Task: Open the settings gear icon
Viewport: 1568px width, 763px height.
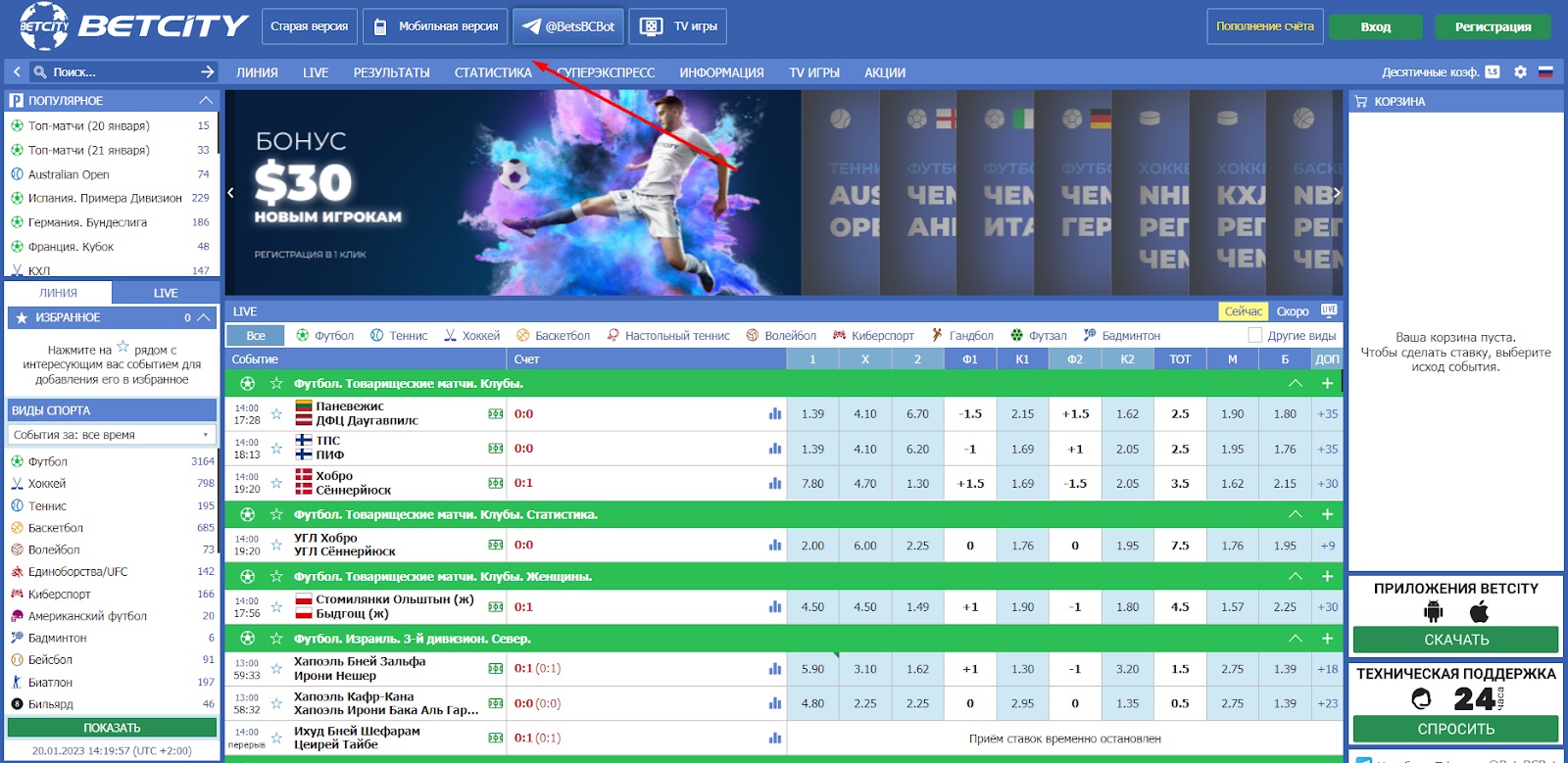Action: pos(1520,72)
